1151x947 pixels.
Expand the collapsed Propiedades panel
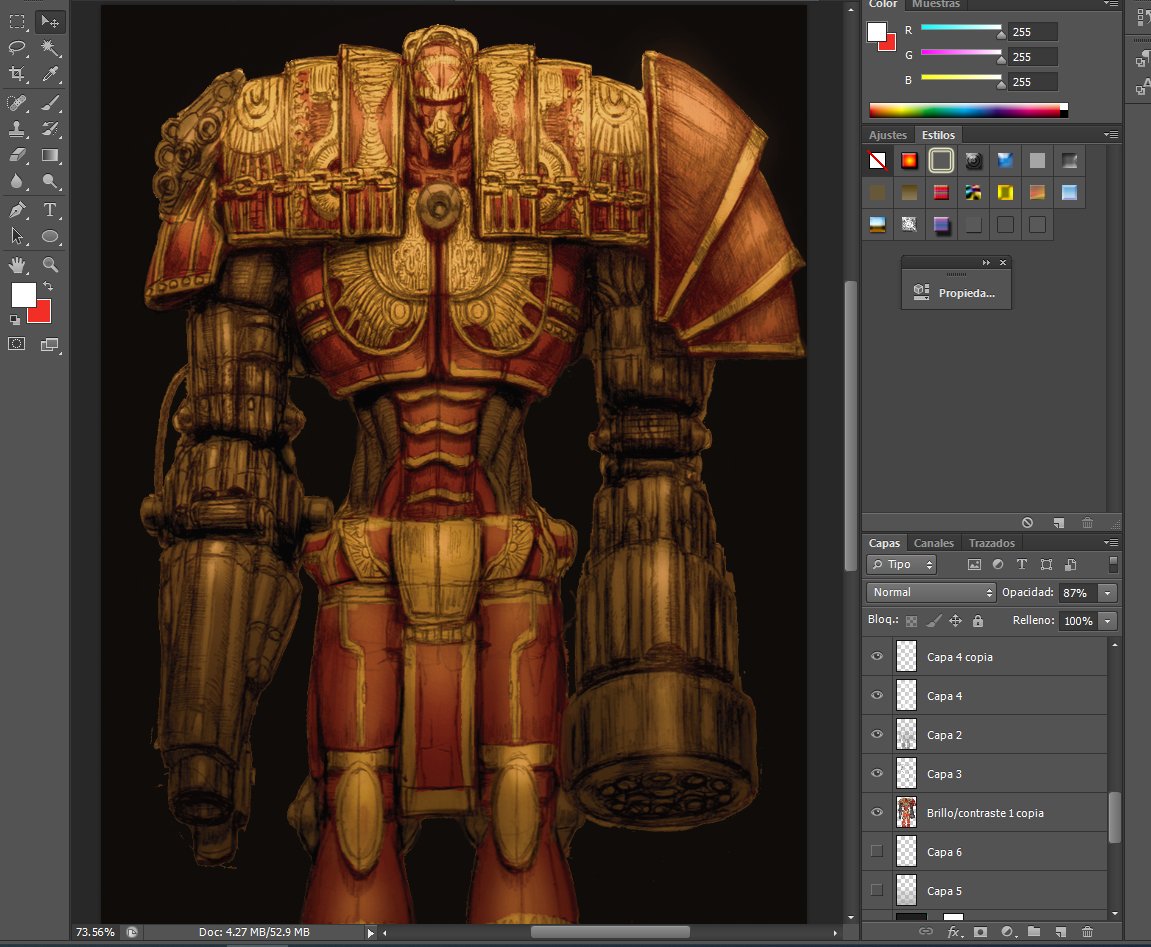point(986,262)
